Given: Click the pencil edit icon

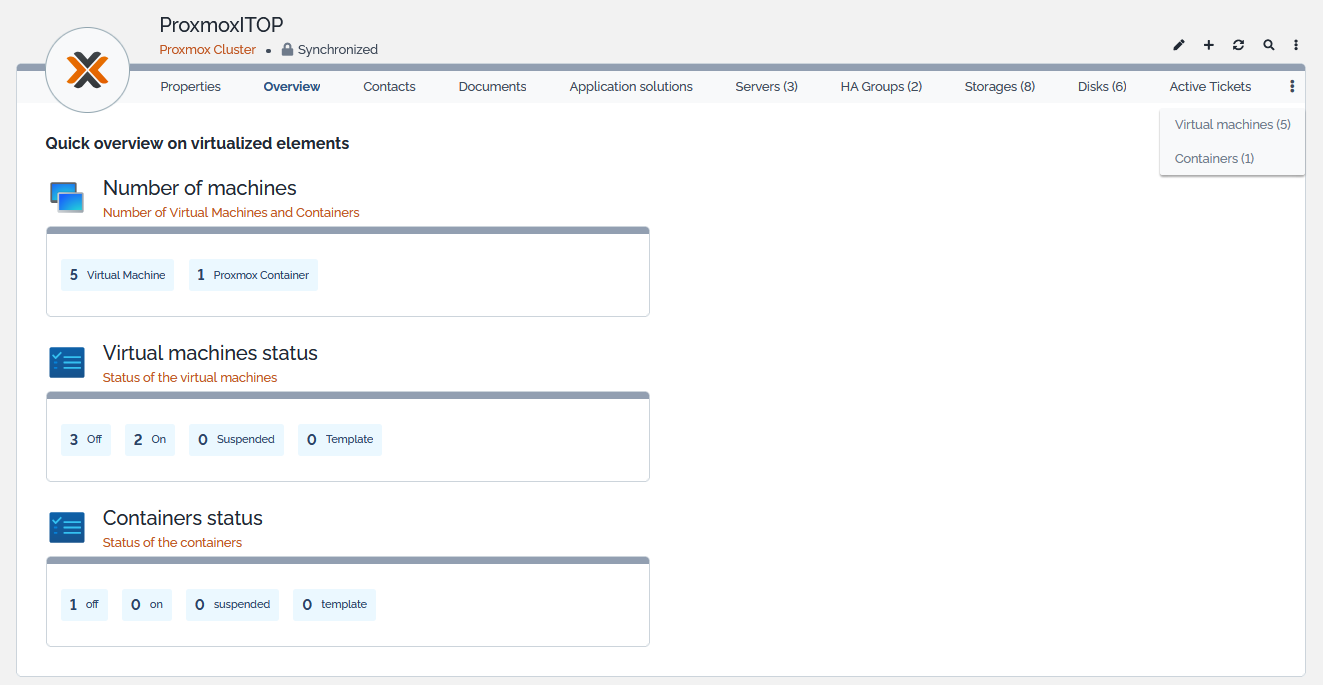Looking at the screenshot, I should [1179, 45].
